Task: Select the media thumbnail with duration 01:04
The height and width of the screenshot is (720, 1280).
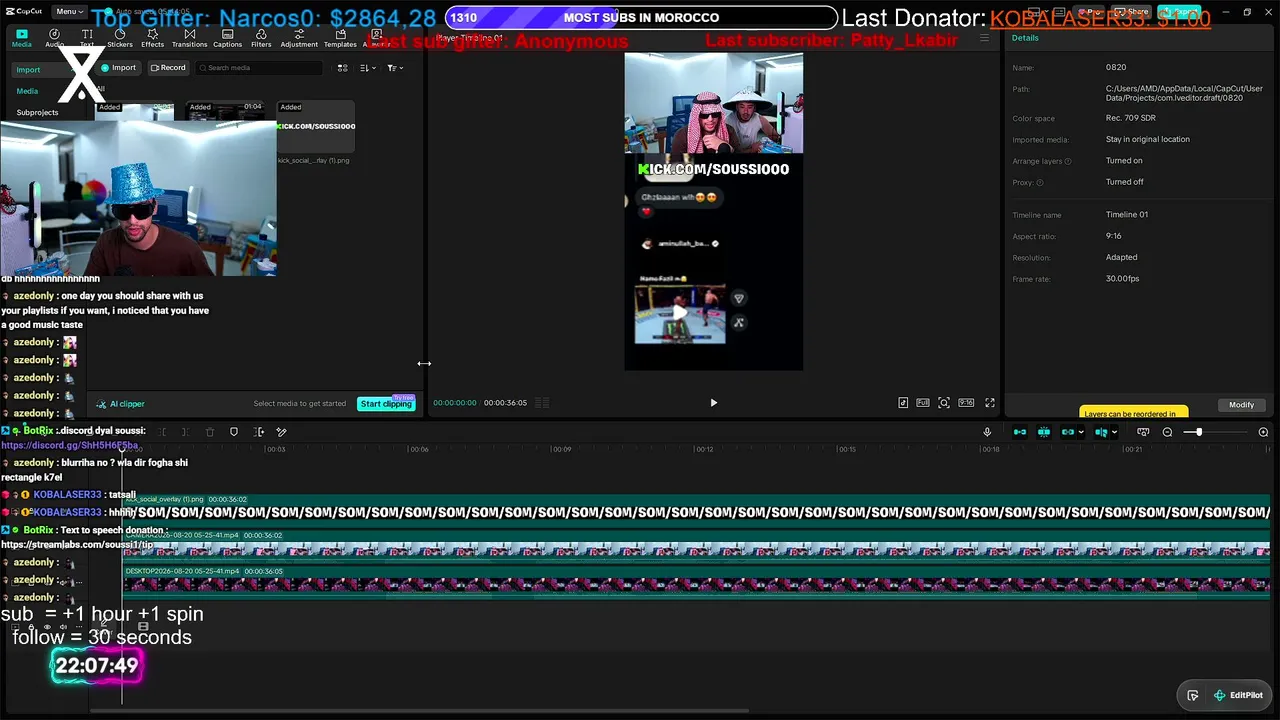Action: pyautogui.click(x=225, y=112)
